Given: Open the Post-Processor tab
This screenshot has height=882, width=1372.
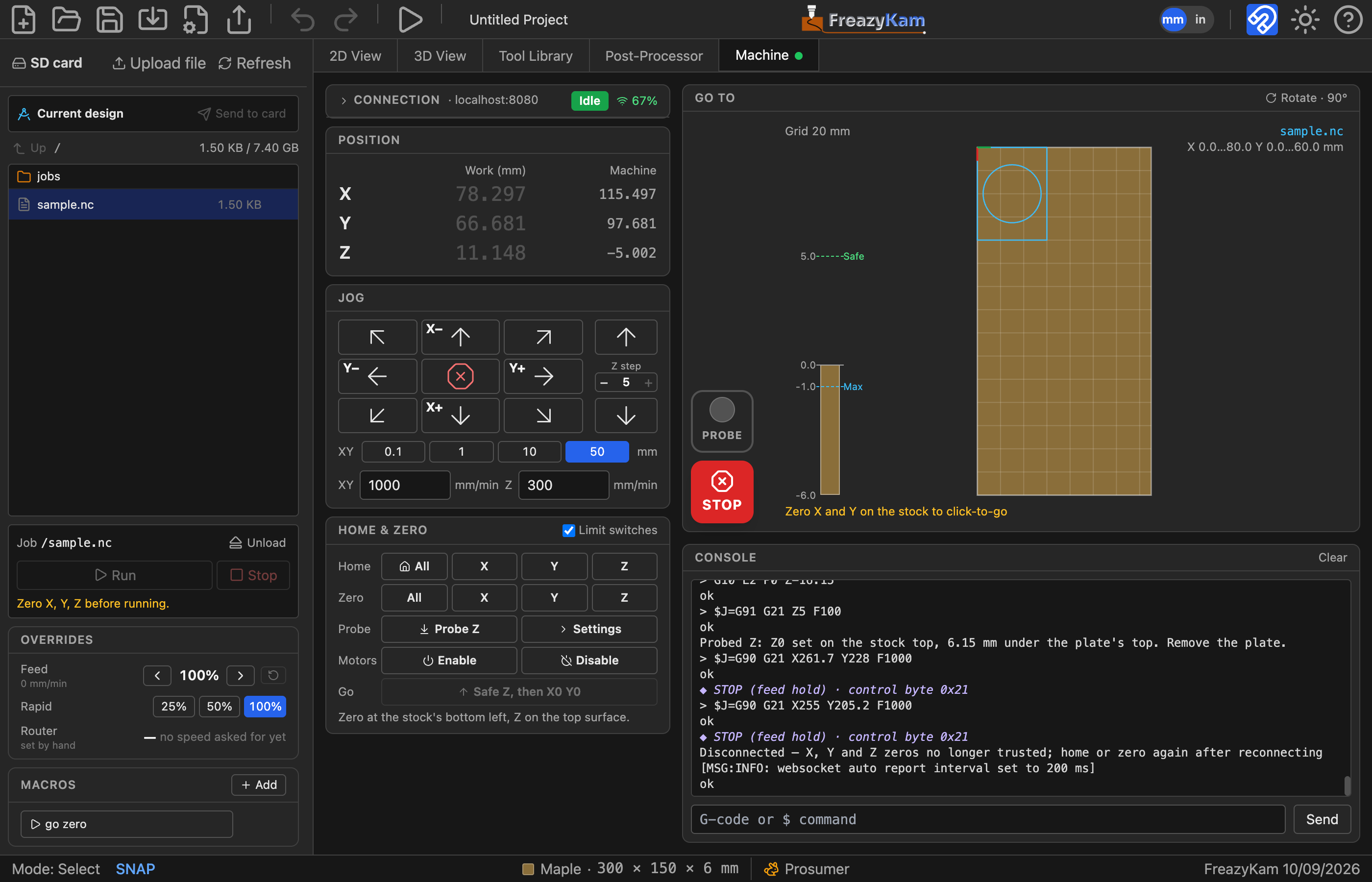Looking at the screenshot, I should point(654,55).
